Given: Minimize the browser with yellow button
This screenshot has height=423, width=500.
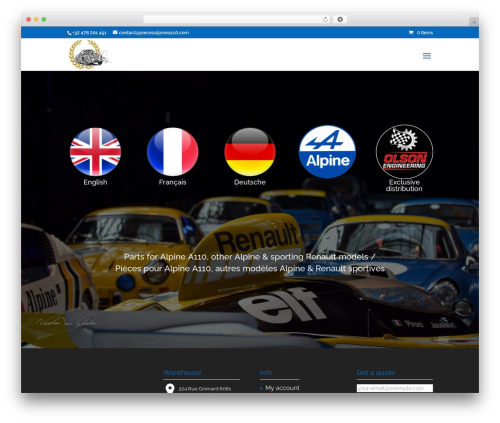Looking at the screenshot, I should 36,20.
